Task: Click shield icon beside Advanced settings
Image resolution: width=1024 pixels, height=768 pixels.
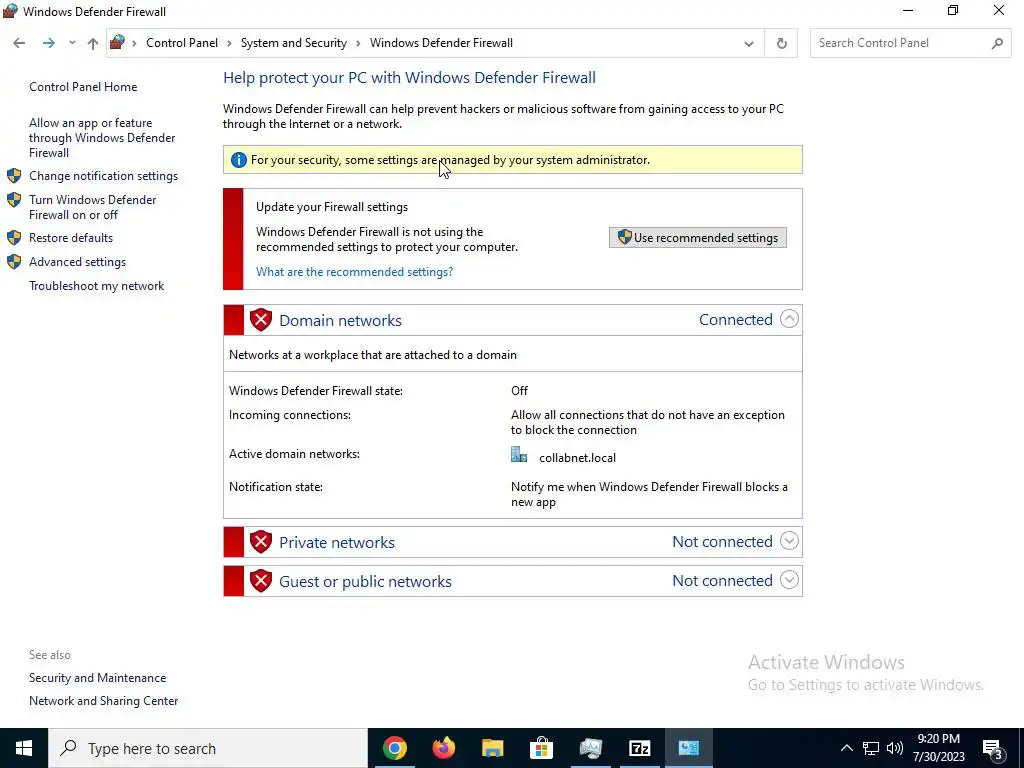Action: [x=14, y=262]
